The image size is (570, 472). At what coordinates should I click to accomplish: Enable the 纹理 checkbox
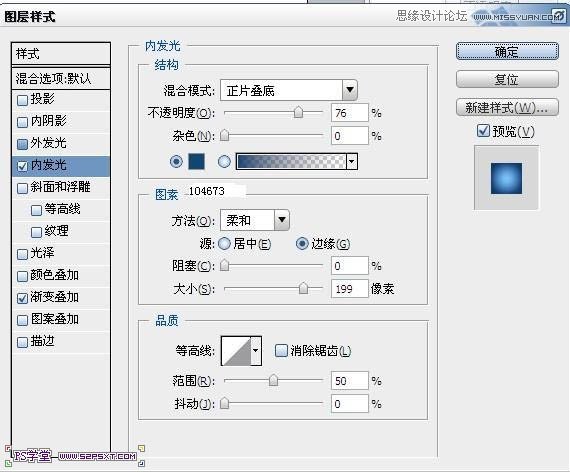[36, 232]
